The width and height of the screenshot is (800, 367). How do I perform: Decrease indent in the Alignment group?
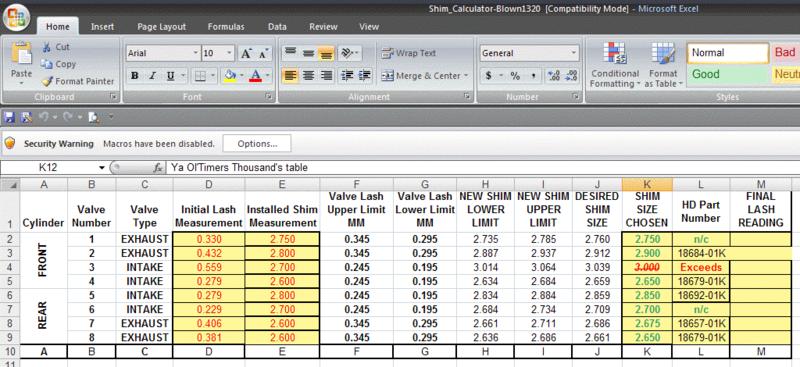click(x=347, y=76)
